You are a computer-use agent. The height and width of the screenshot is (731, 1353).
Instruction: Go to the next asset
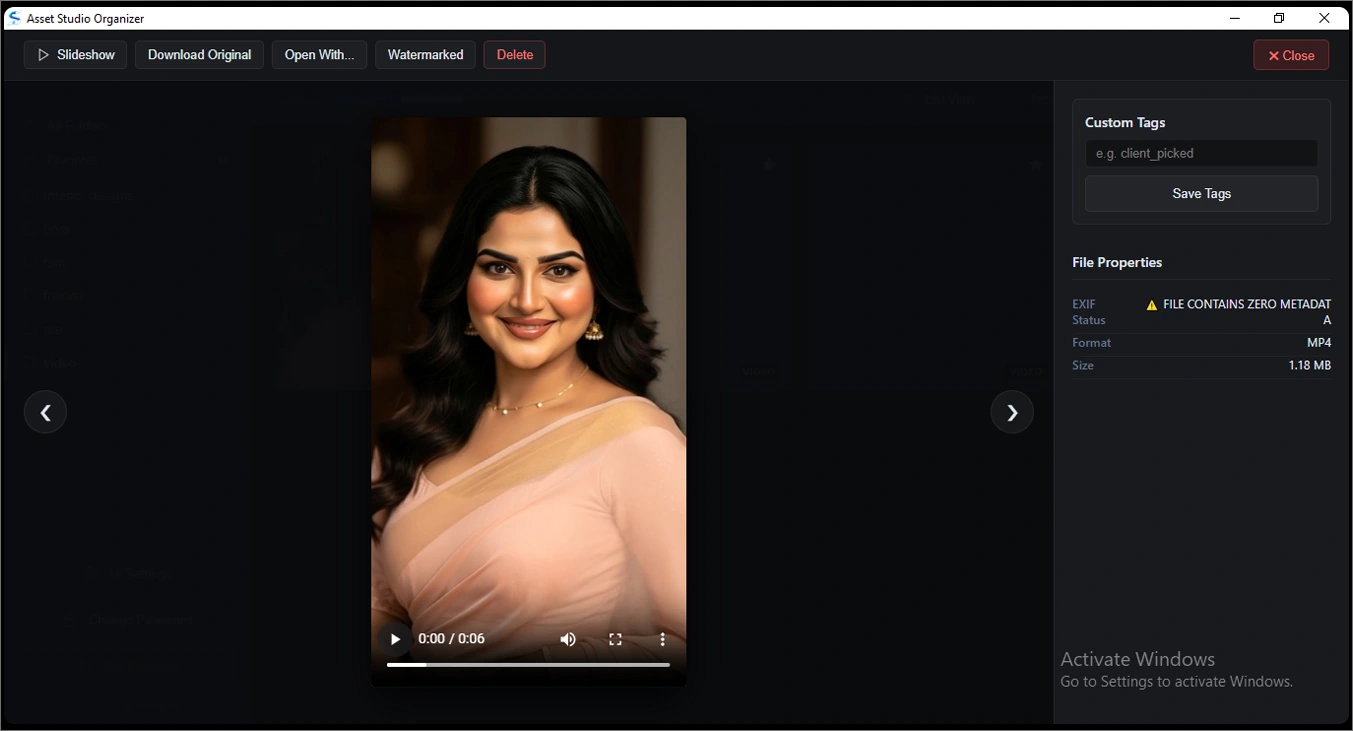tap(1012, 412)
